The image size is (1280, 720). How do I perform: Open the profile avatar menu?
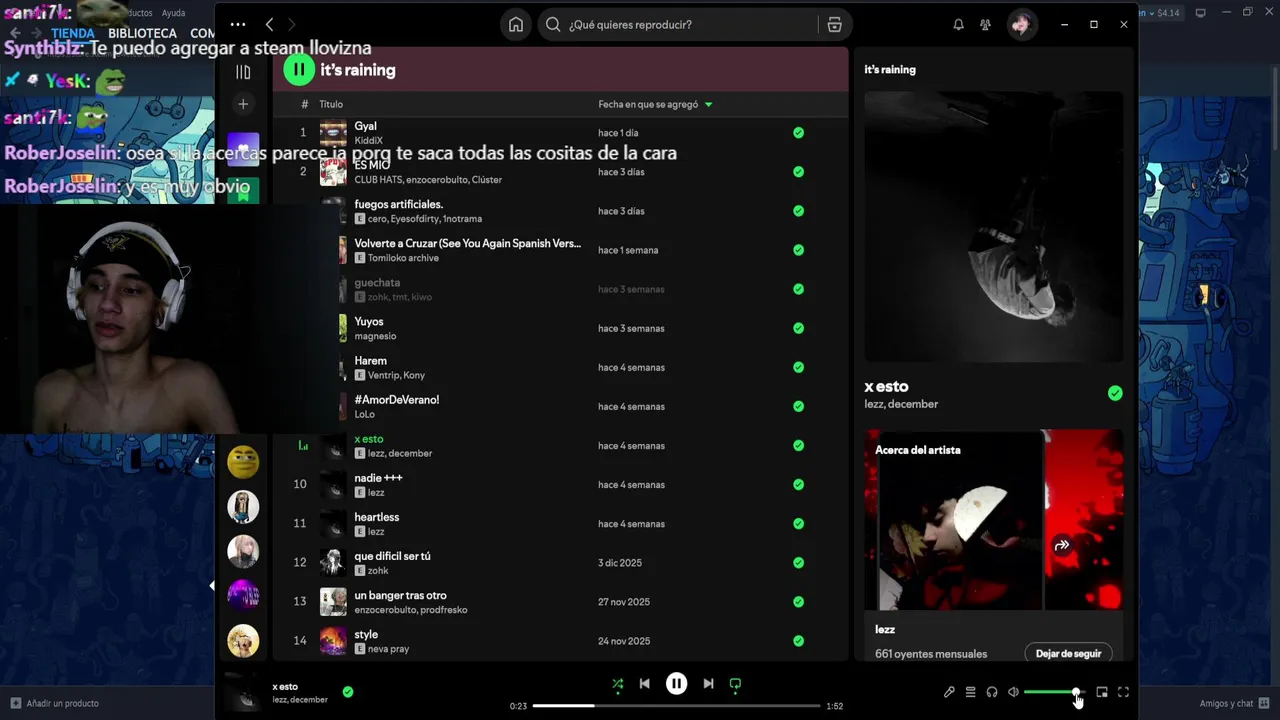coord(1021,25)
